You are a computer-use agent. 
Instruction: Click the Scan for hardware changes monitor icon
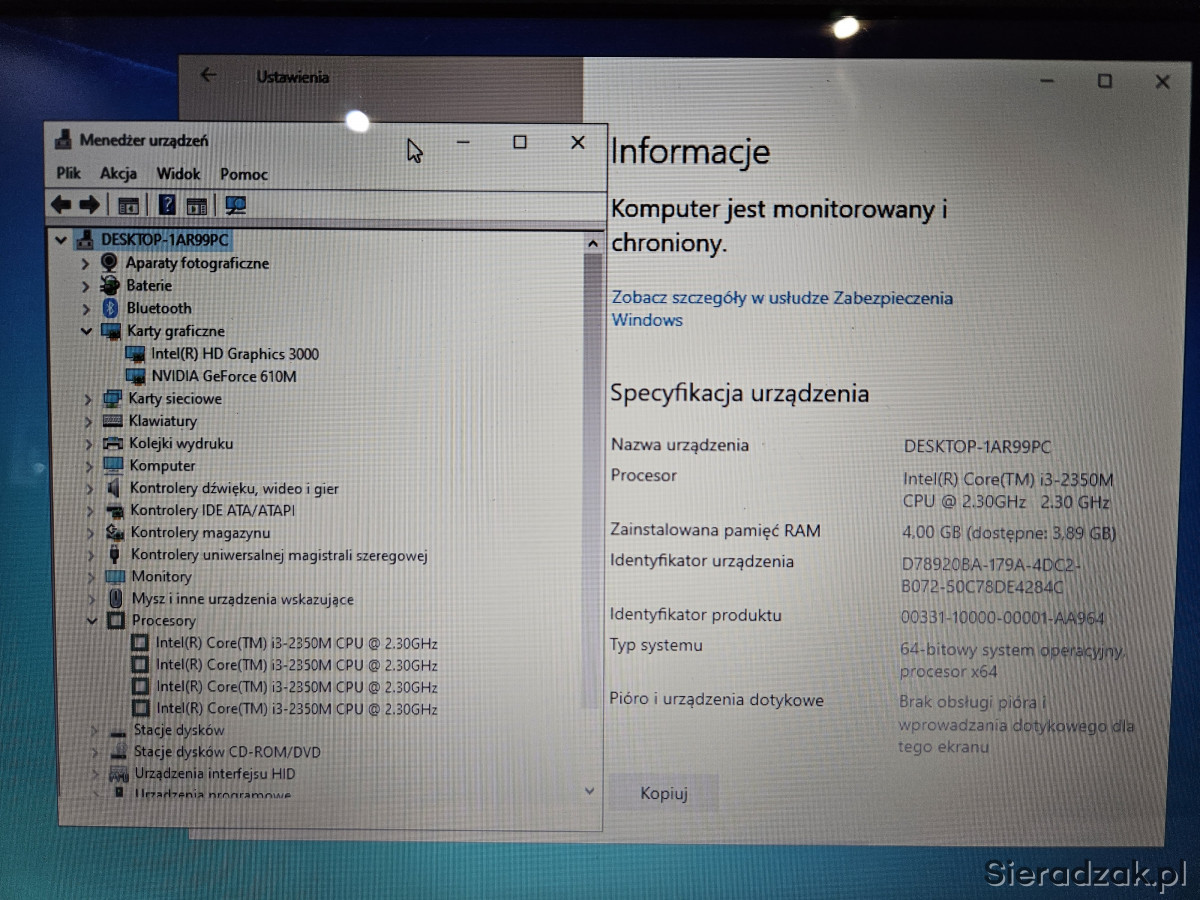click(236, 205)
